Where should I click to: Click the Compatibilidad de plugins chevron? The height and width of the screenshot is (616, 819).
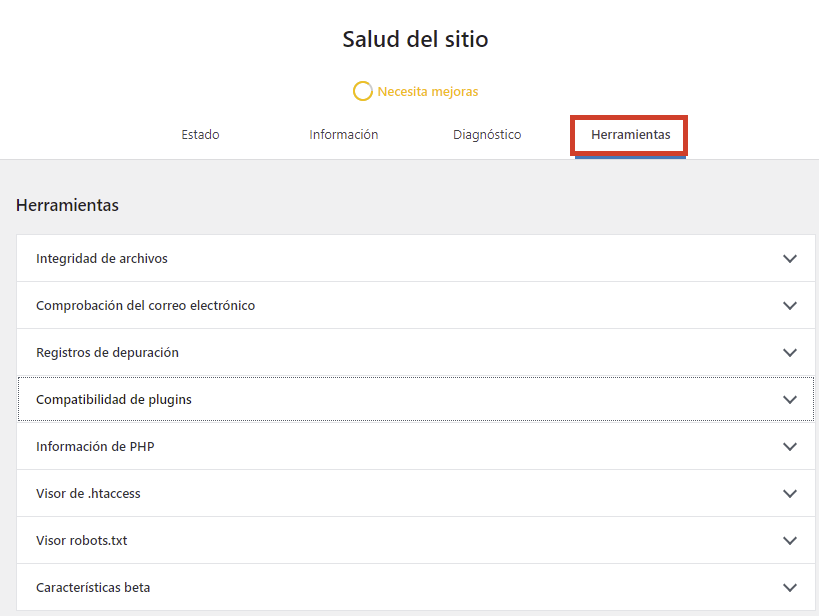click(790, 400)
